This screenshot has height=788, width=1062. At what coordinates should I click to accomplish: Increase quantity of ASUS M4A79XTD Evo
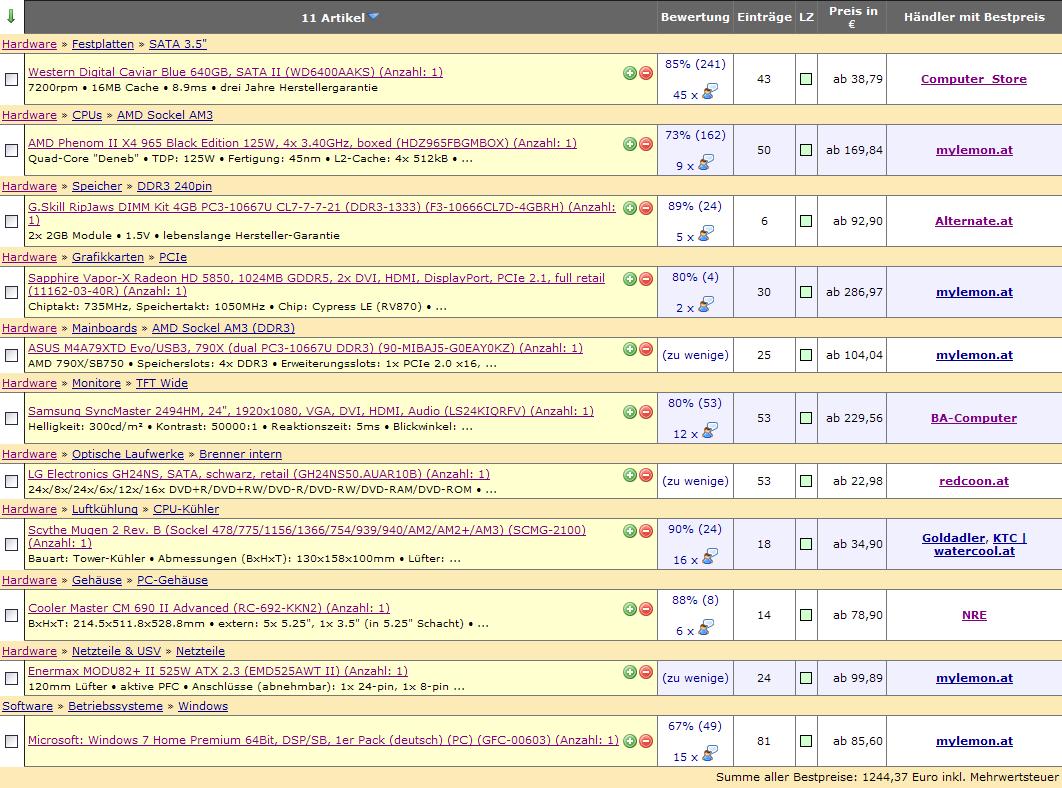point(630,349)
